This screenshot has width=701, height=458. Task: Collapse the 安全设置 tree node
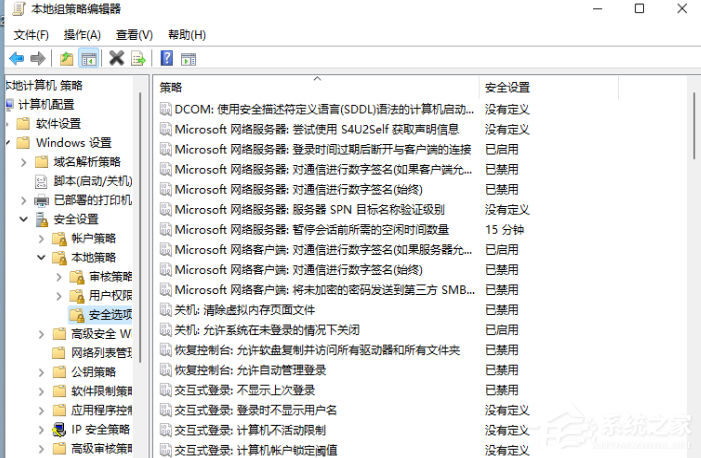(23, 219)
